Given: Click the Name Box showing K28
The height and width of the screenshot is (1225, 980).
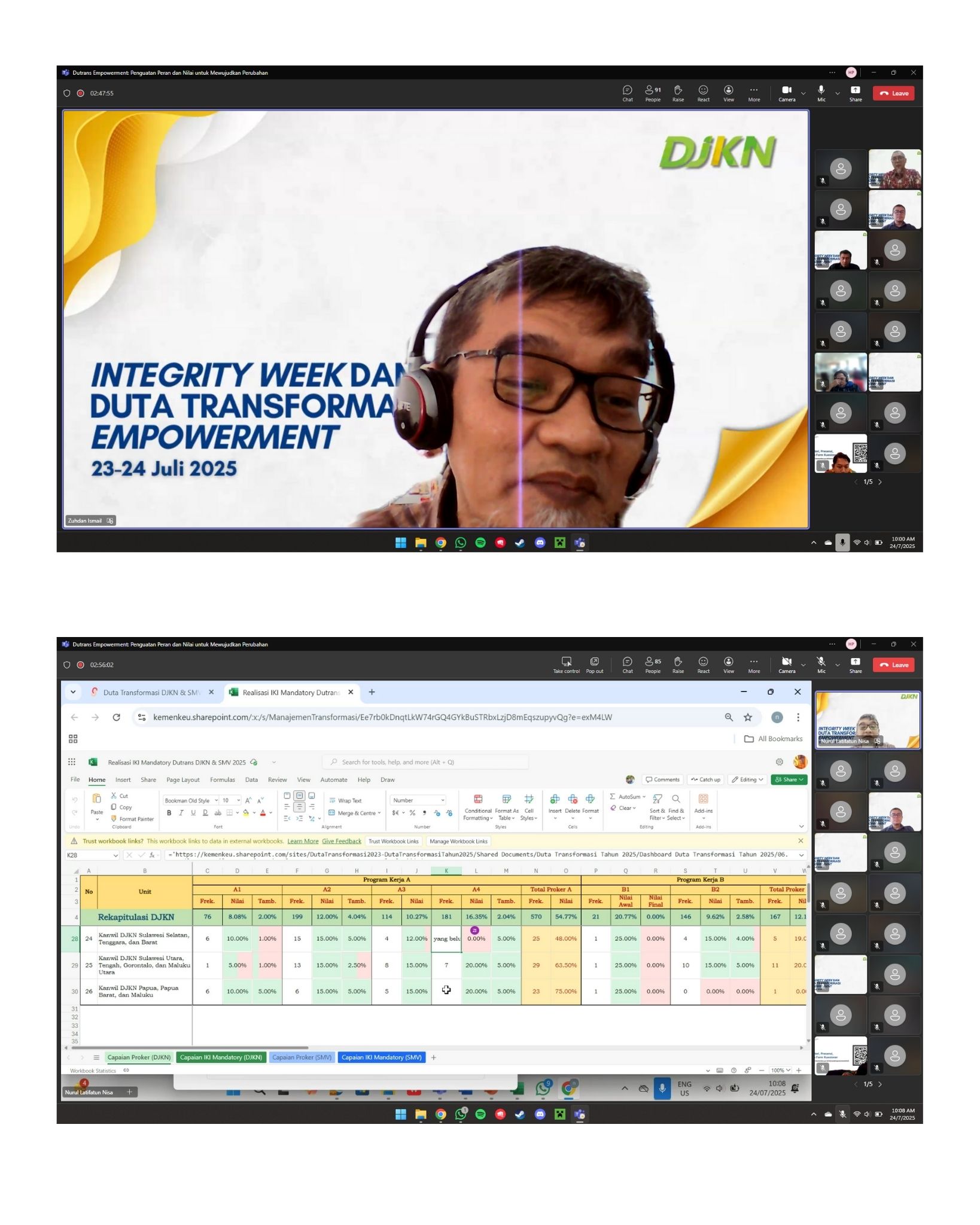Looking at the screenshot, I should 89,855.
